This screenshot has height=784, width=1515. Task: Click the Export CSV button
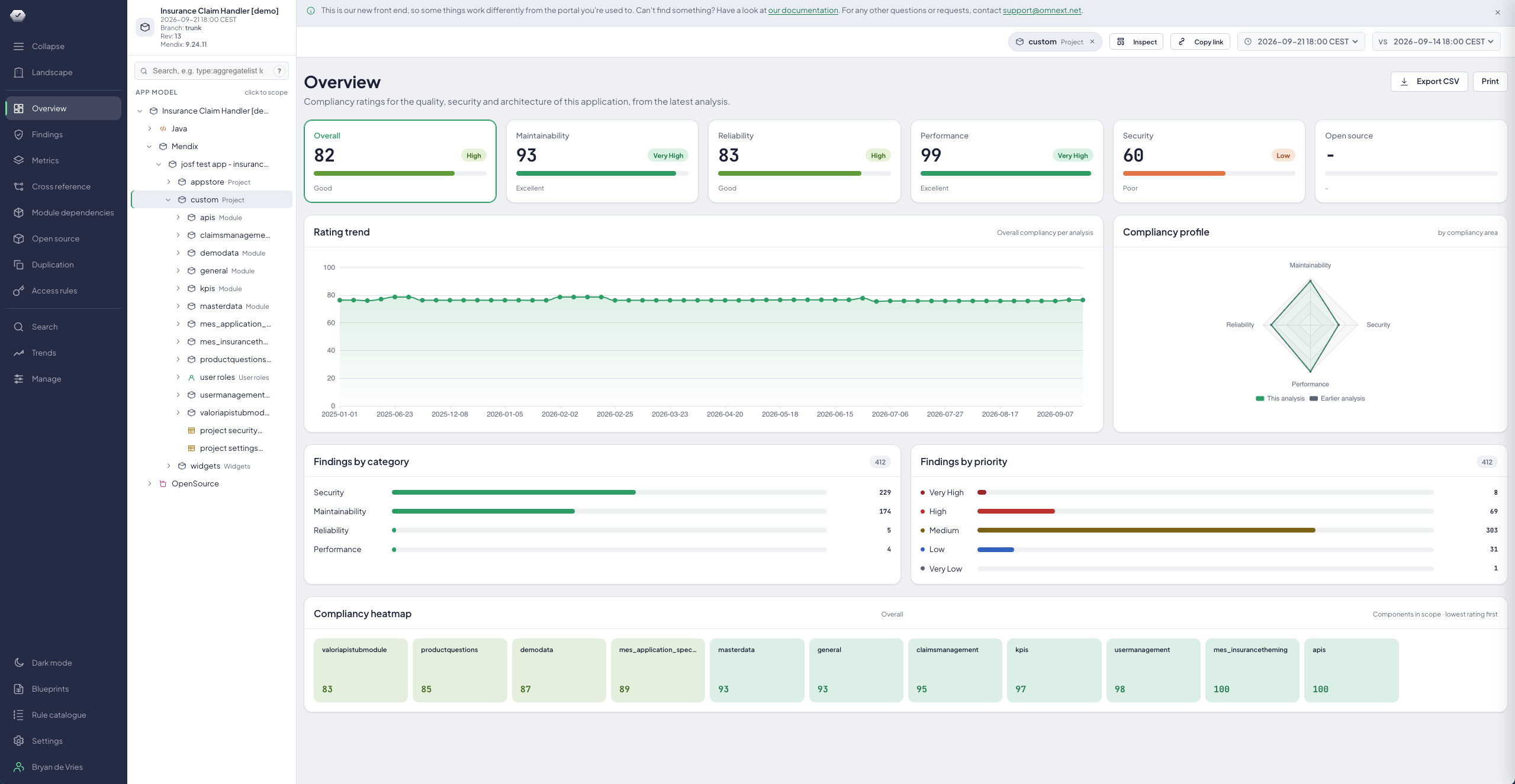1429,82
